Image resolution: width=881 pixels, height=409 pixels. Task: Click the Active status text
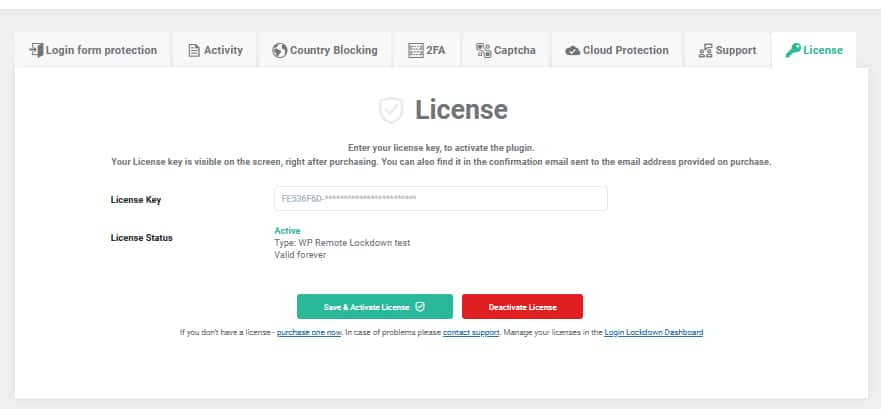click(287, 230)
